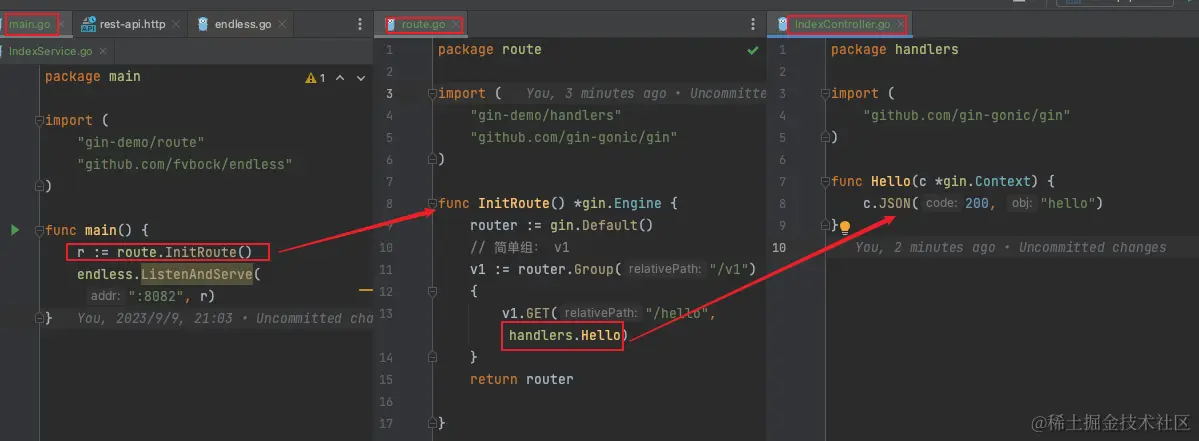Click the yellow warning stripe on main.go scrollbar
1199x441 pixels.
click(366, 290)
